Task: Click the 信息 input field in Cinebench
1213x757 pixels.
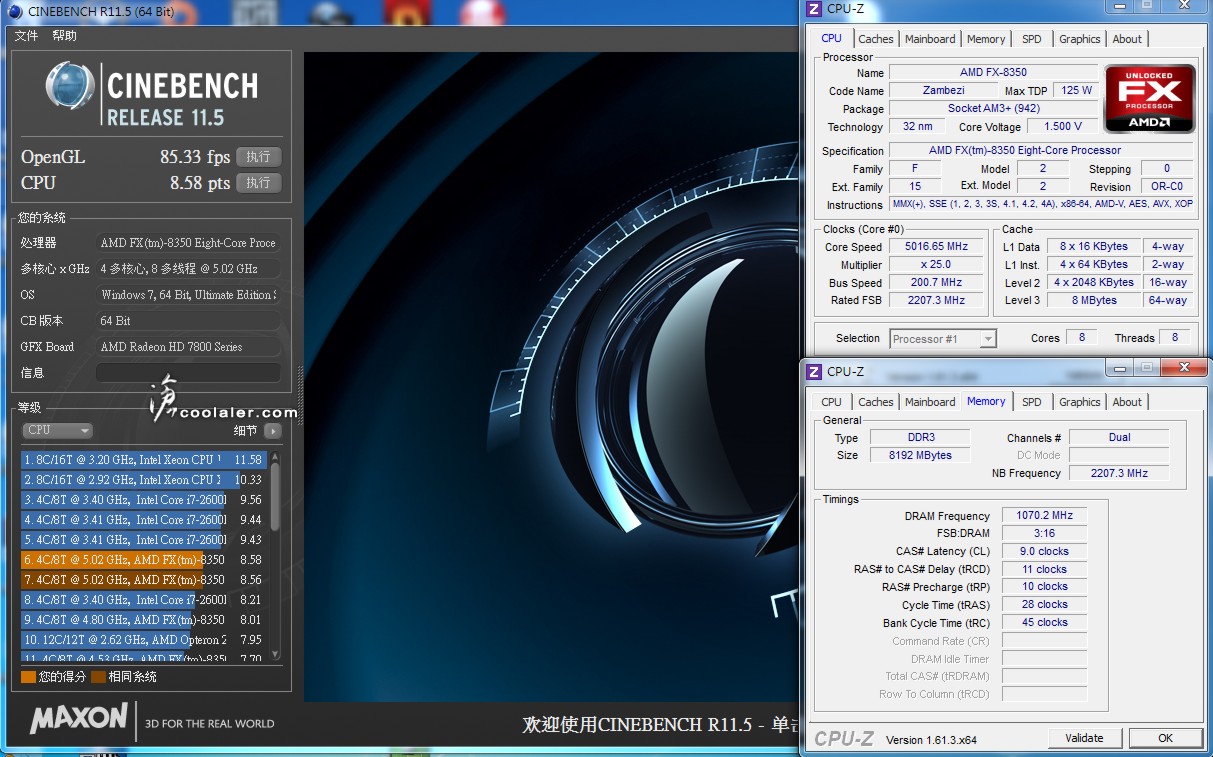Action: (188, 373)
